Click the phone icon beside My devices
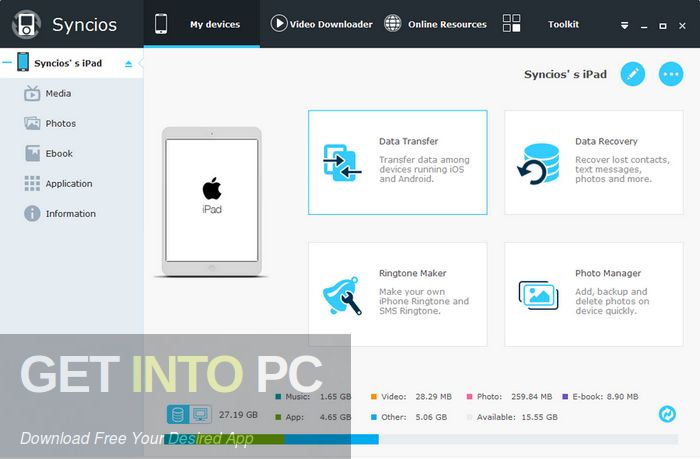Image resolution: width=700 pixels, height=459 pixels. [x=161, y=24]
